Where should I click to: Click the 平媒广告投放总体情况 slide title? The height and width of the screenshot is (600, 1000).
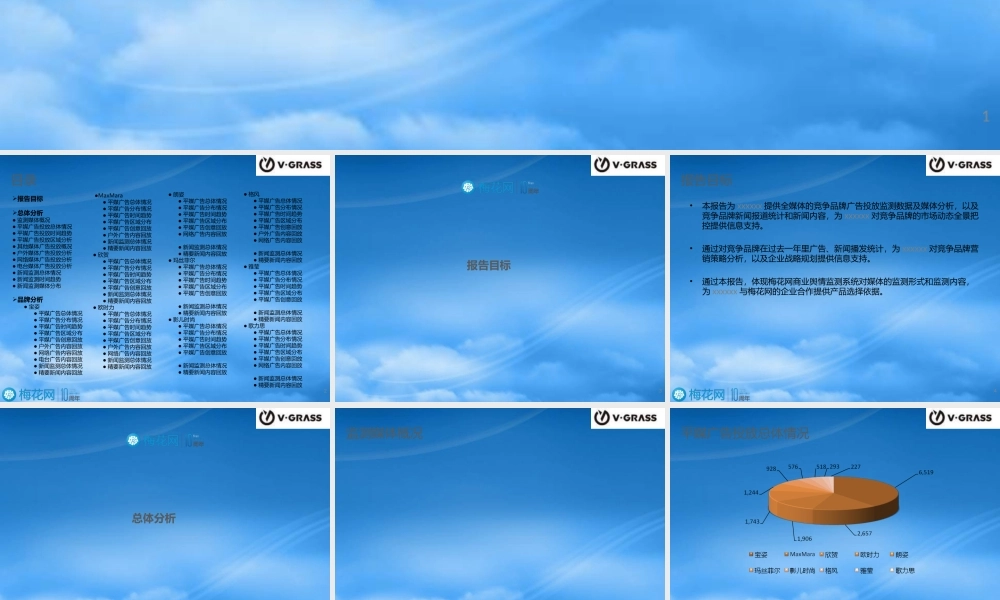746,434
